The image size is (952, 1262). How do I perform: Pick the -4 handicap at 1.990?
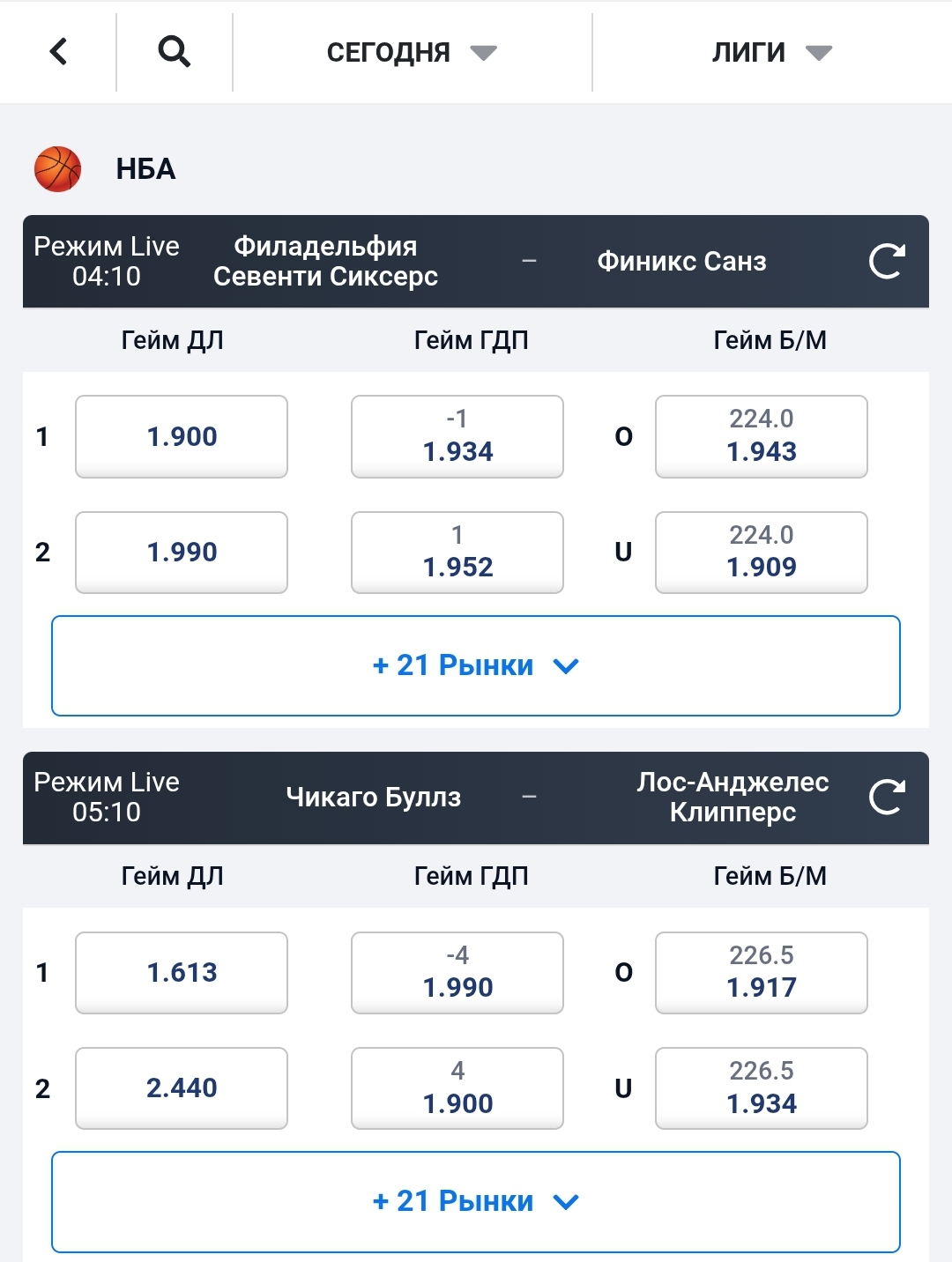(x=457, y=972)
